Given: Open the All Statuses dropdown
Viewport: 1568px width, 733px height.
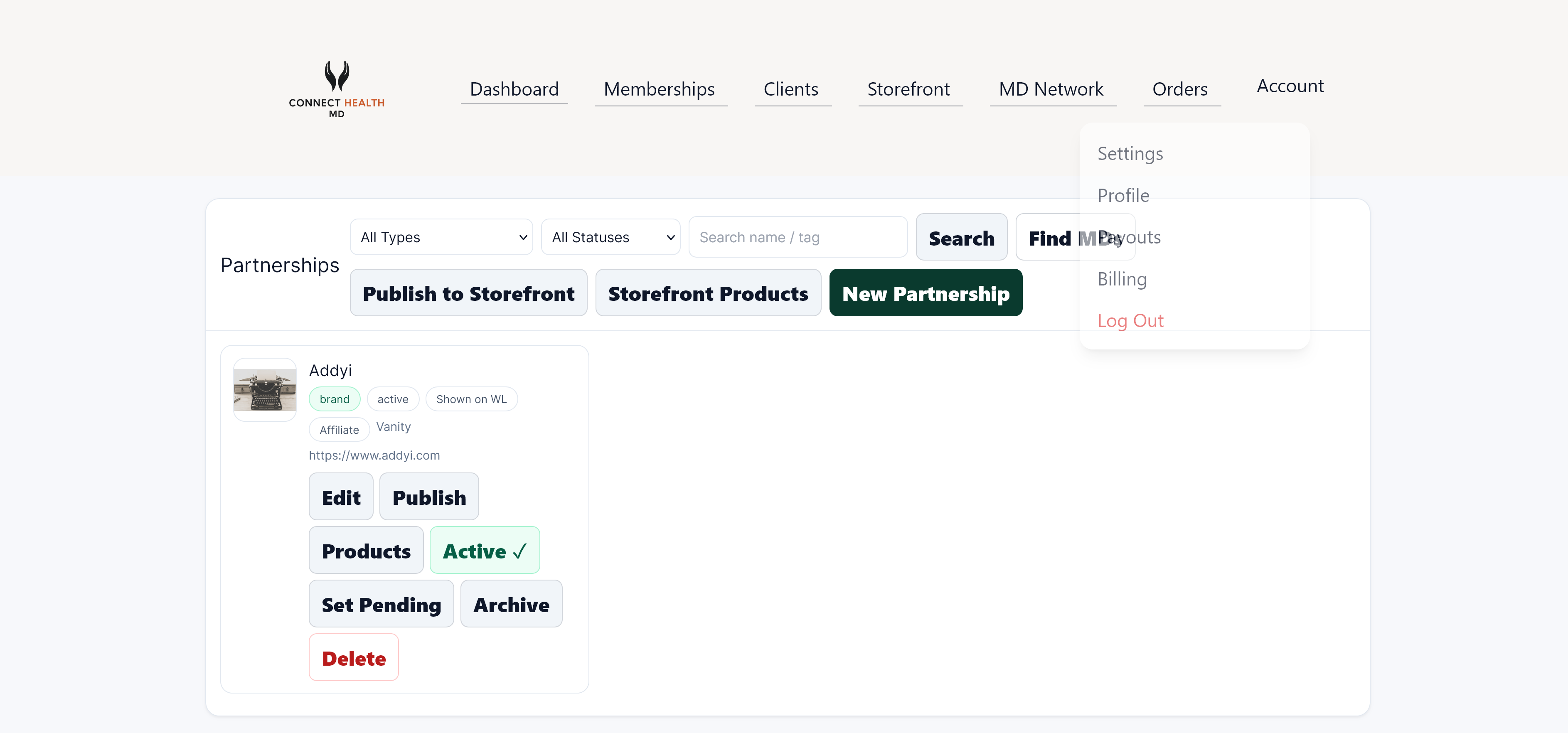Looking at the screenshot, I should 610,237.
